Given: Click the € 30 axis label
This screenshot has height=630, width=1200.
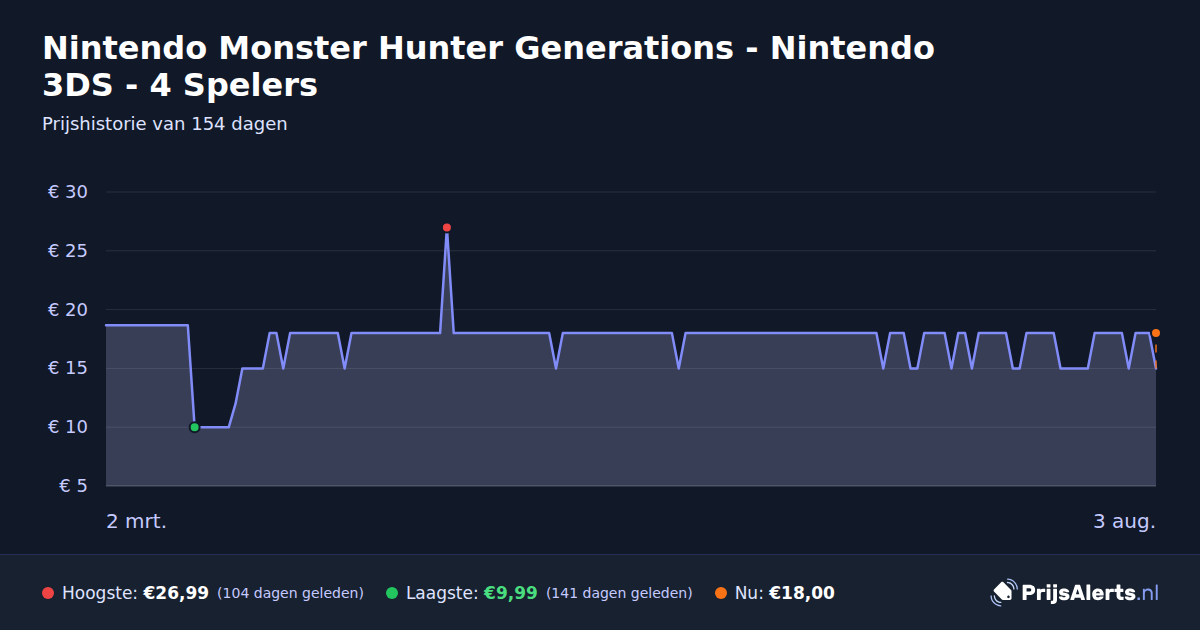Looking at the screenshot, I should coord(68,192).
